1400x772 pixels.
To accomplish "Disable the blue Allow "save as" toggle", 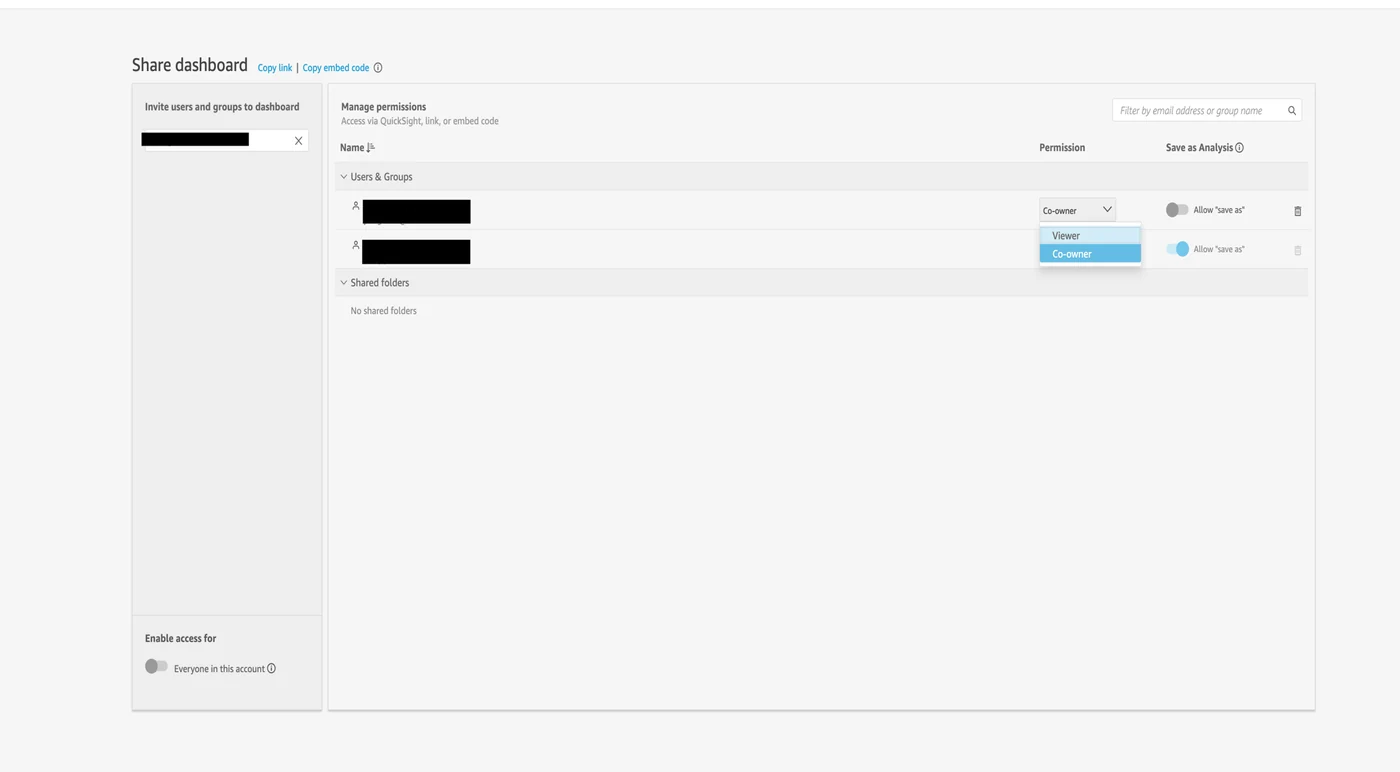I will (1177, 249).
